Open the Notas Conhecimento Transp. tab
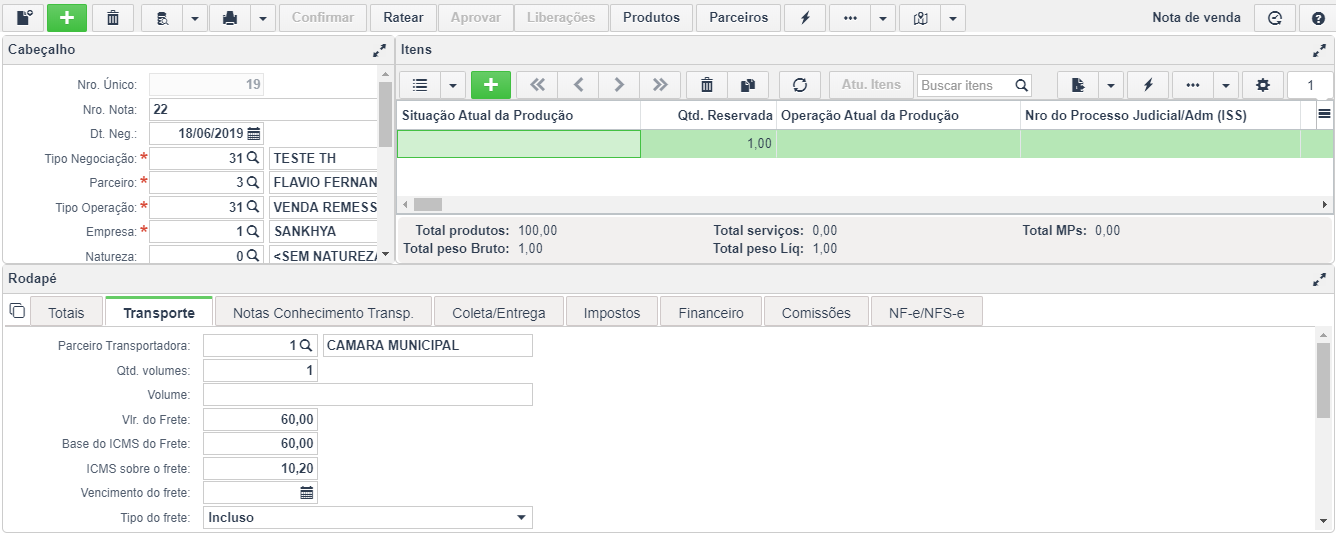 [323, 313]
